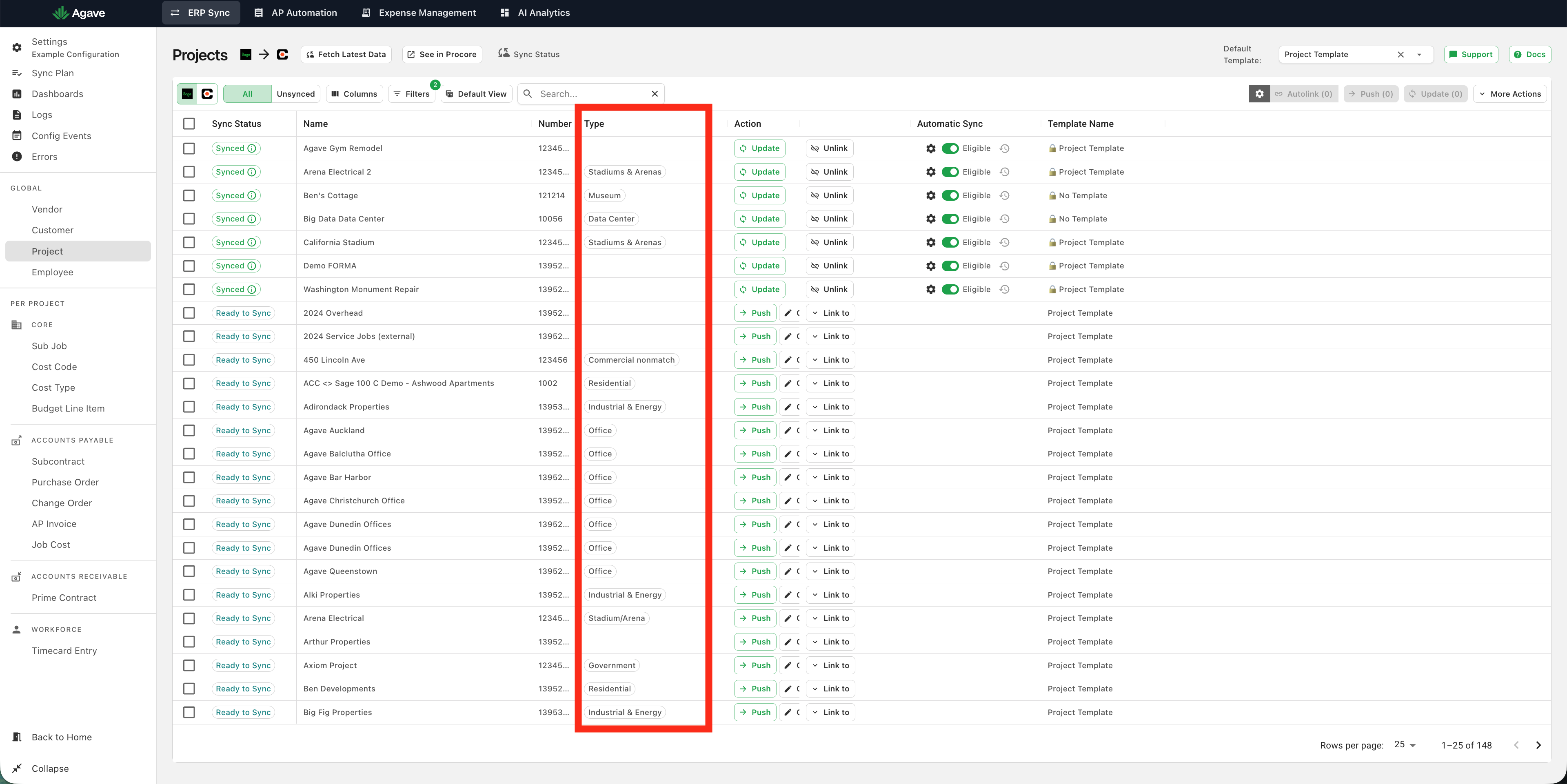Screen dimensions: 1567x784
Task: Select checkbox for Adirondack Properties
Action: pyautogui.click(x=189, y=407)
